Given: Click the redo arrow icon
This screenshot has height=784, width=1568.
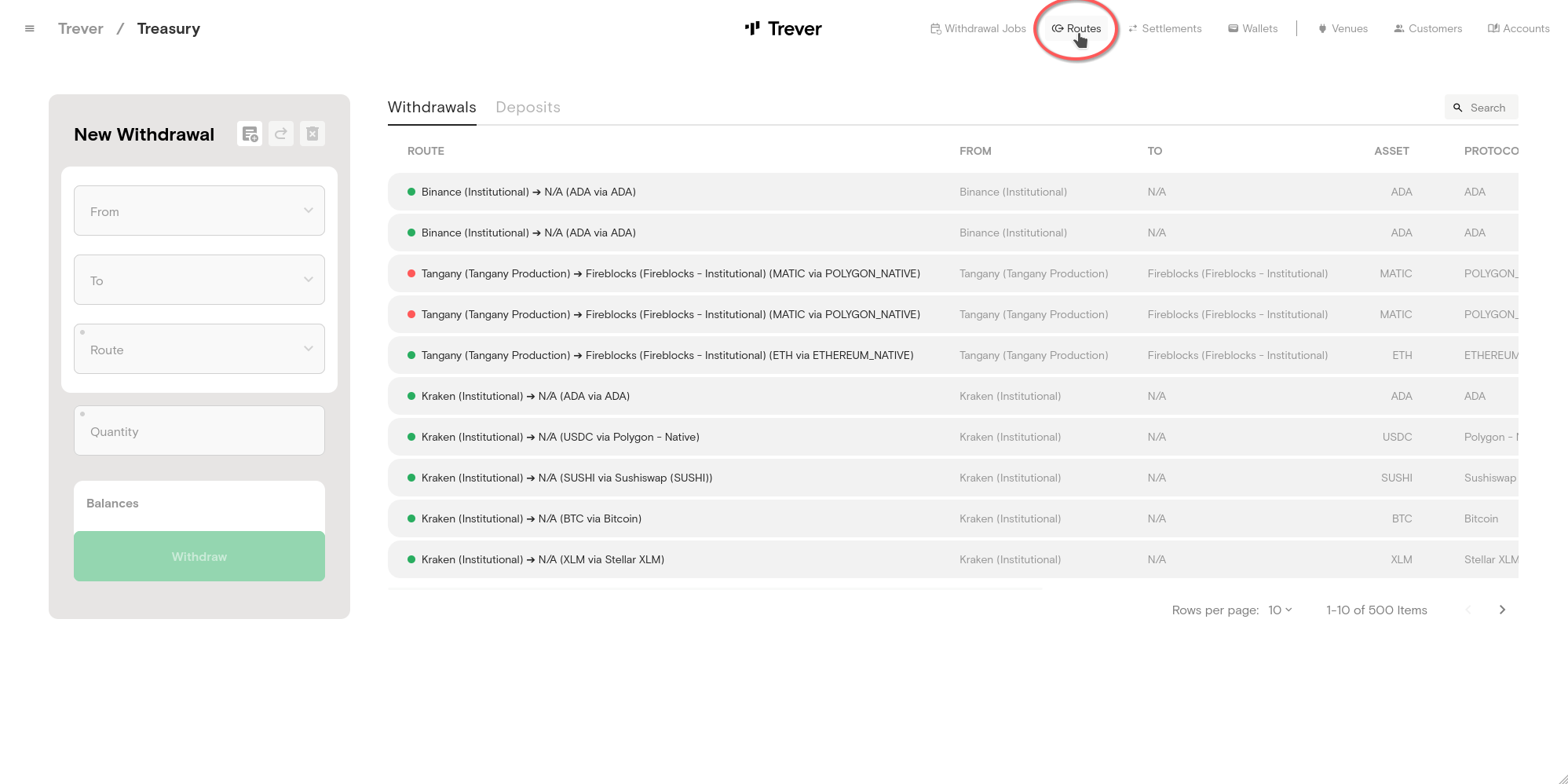Looking at the screenshot, I should (x=281, y=134).
